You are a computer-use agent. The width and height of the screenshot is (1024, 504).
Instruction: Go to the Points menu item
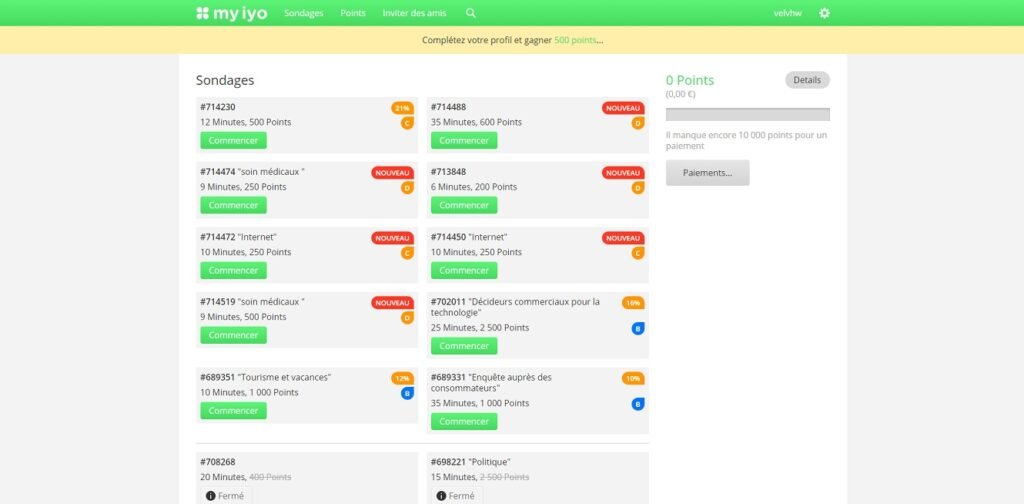[353, 13]
